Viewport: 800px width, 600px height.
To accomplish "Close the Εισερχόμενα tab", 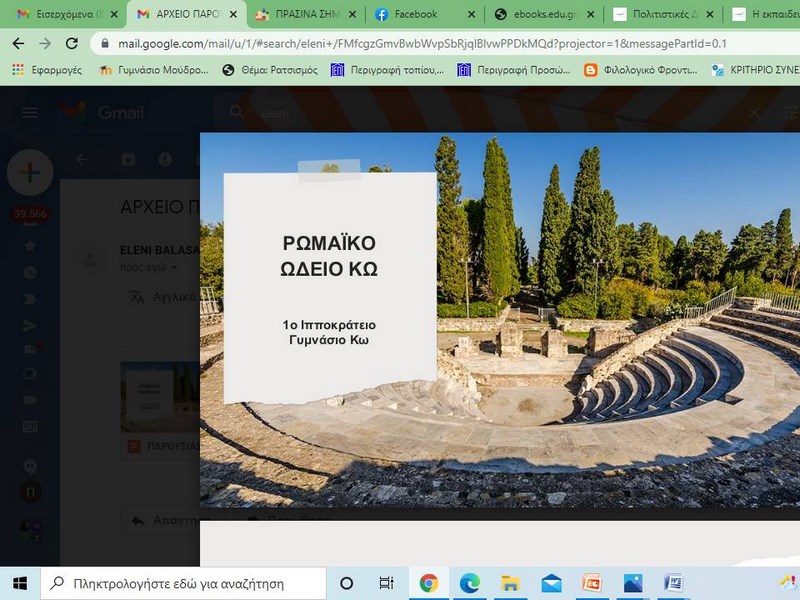I will (x=114, y=14).
